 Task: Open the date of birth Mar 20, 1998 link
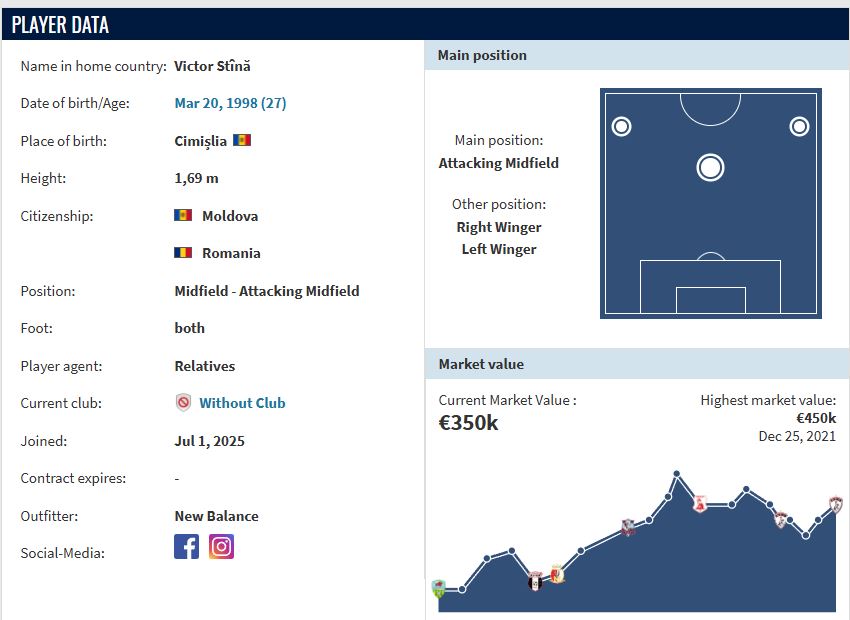point(230,103)
